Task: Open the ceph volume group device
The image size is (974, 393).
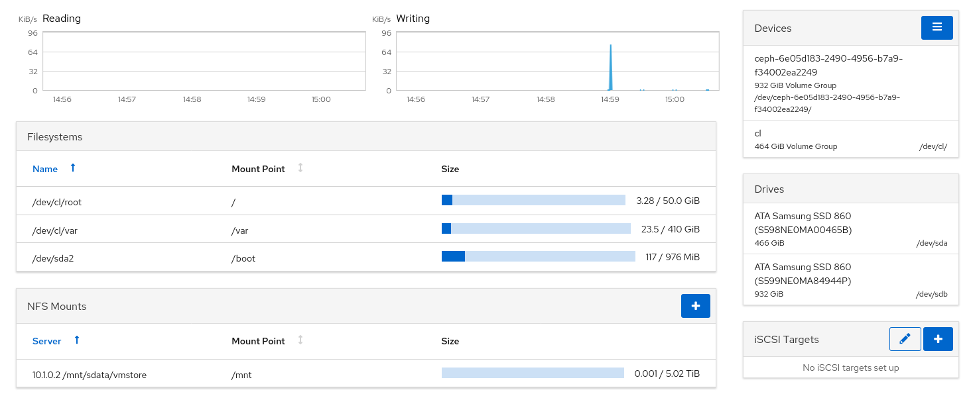Action: [850, 83]
